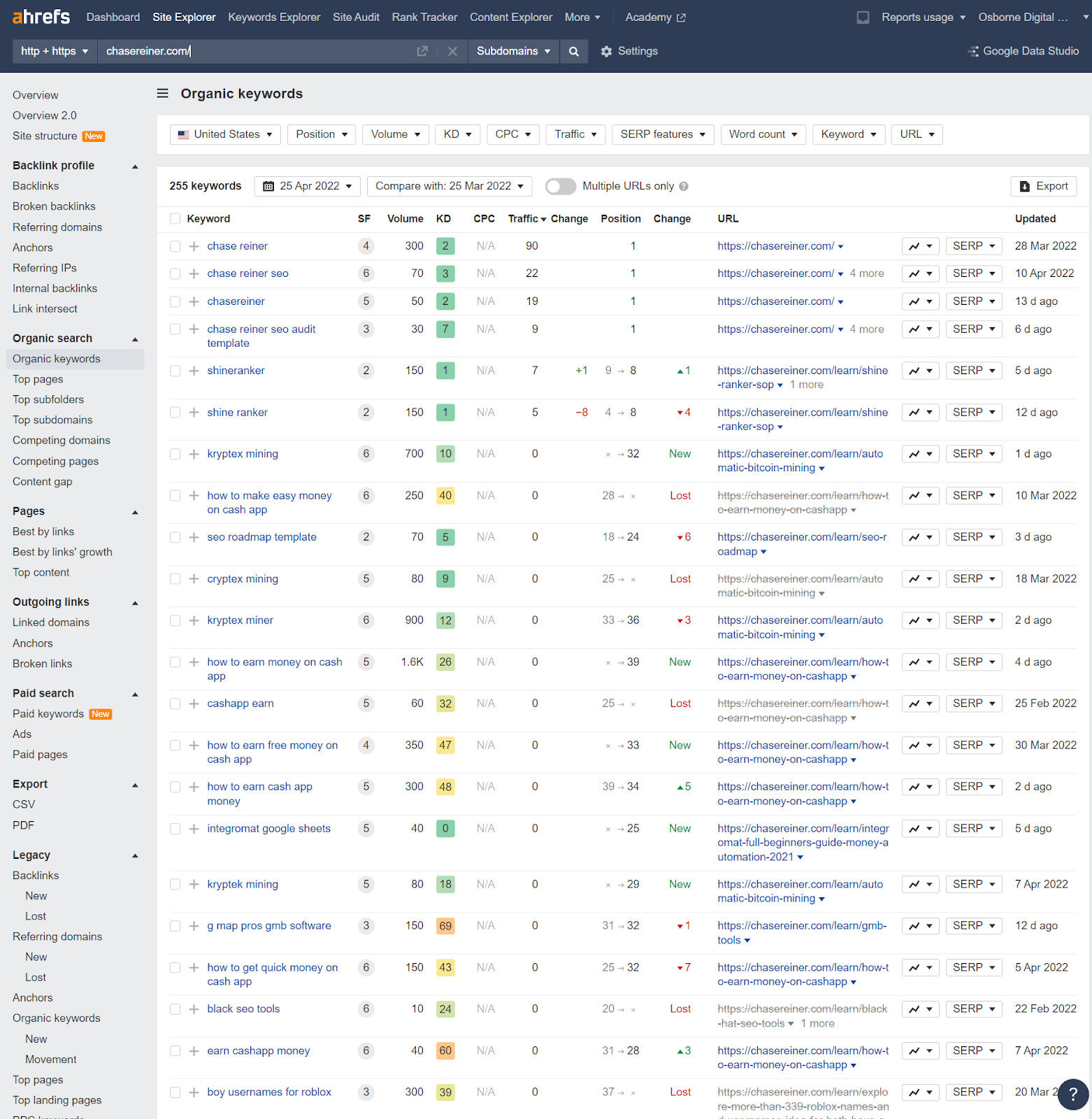The image size is (1092, 1119).
Task: Check the select-all keywords checkbox
Action: [x=175, y=219]
